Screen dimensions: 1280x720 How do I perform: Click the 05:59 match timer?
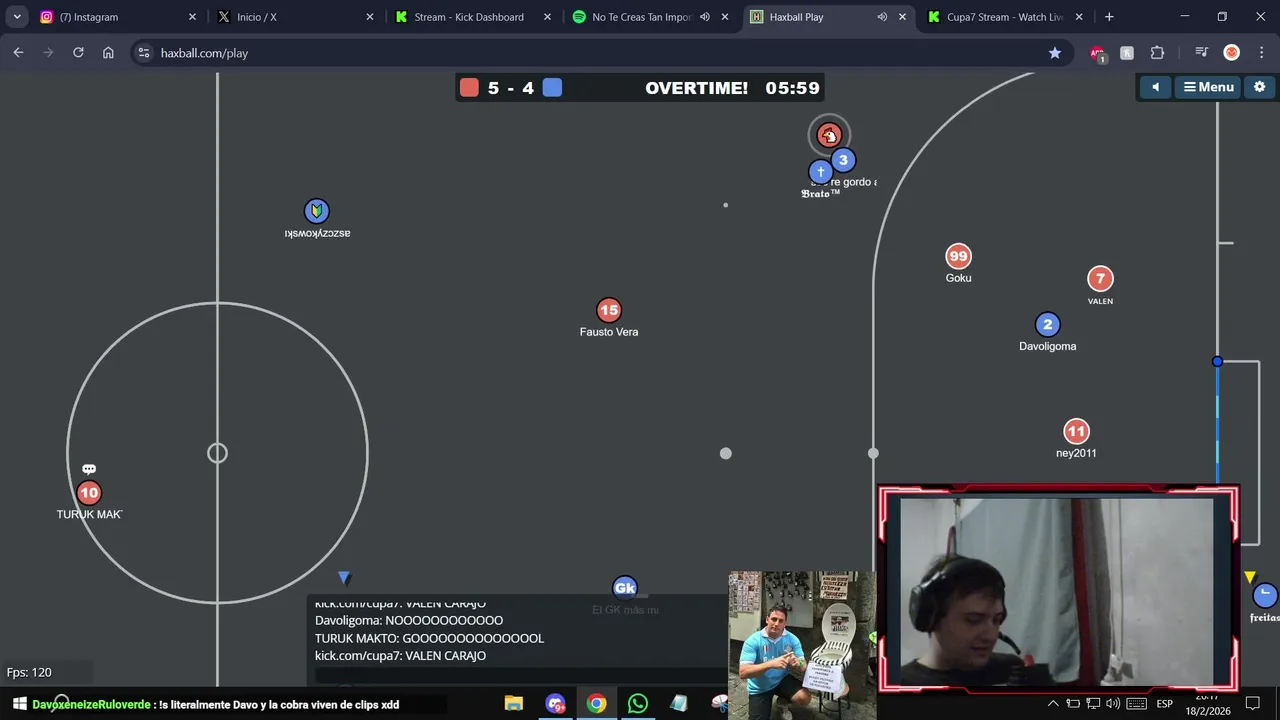(x=792, y=88)
